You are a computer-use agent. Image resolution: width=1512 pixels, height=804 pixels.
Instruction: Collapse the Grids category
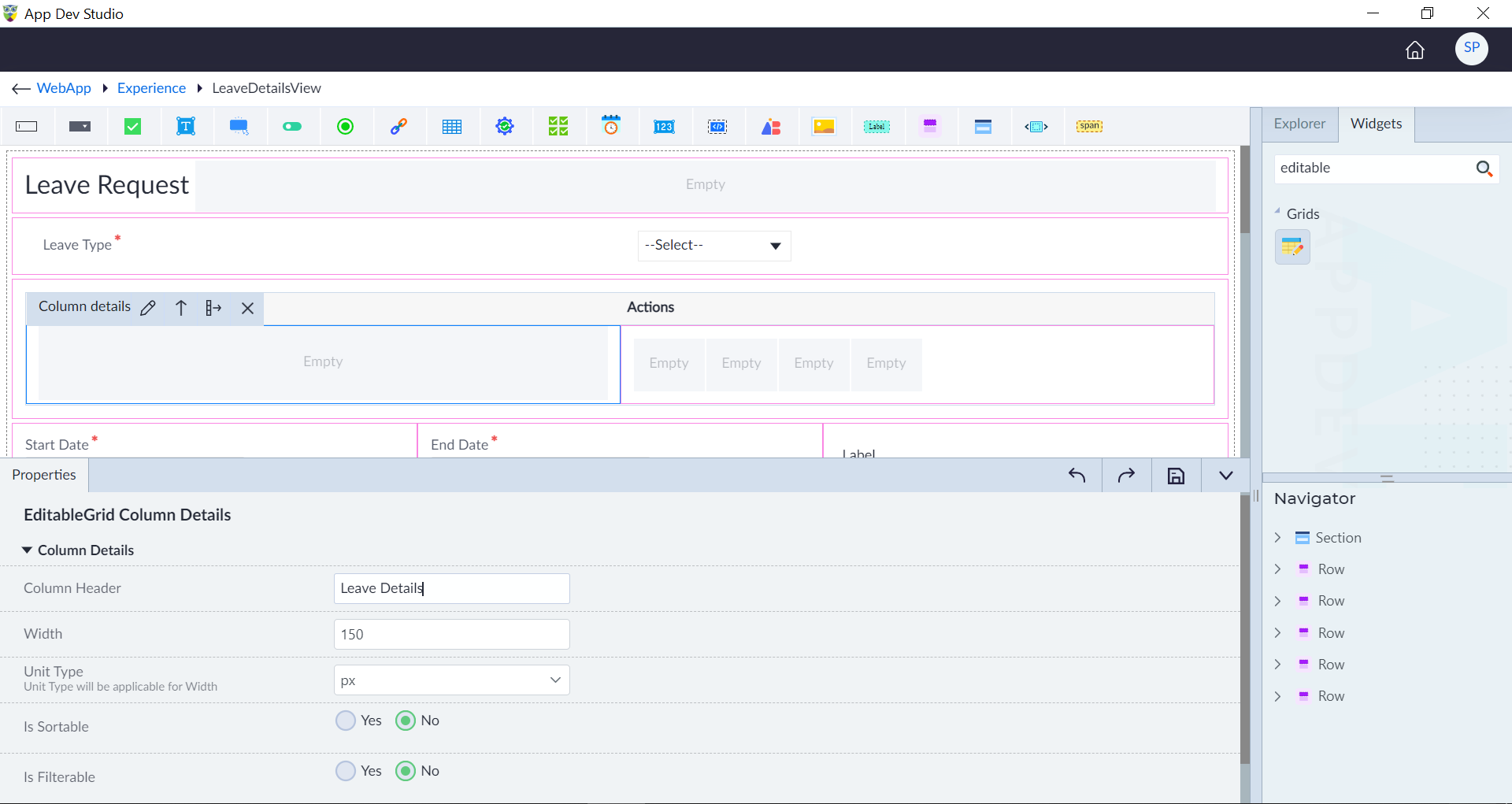1277,212
